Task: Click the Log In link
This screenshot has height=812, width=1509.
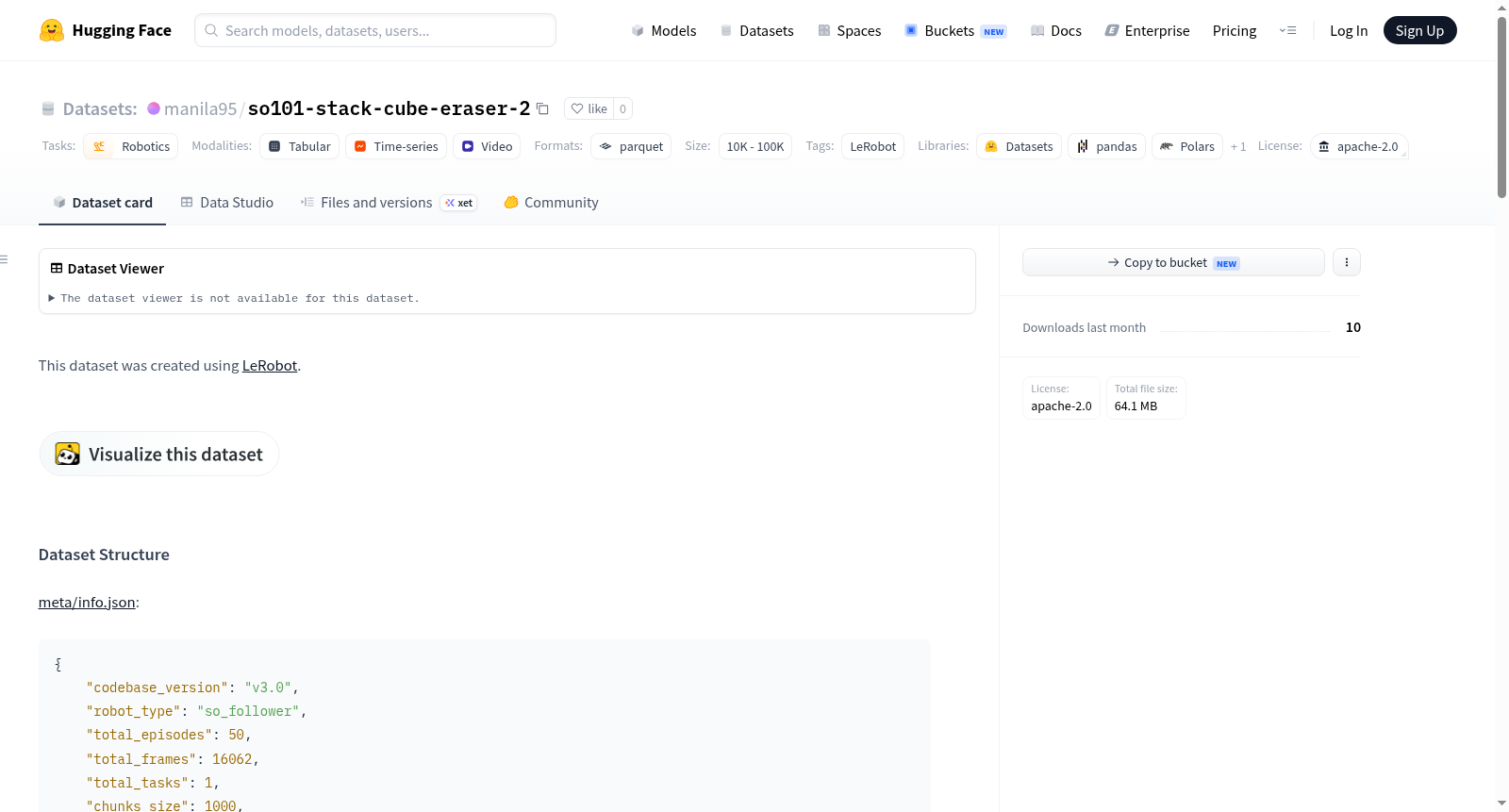Action: click(1349, 30)
